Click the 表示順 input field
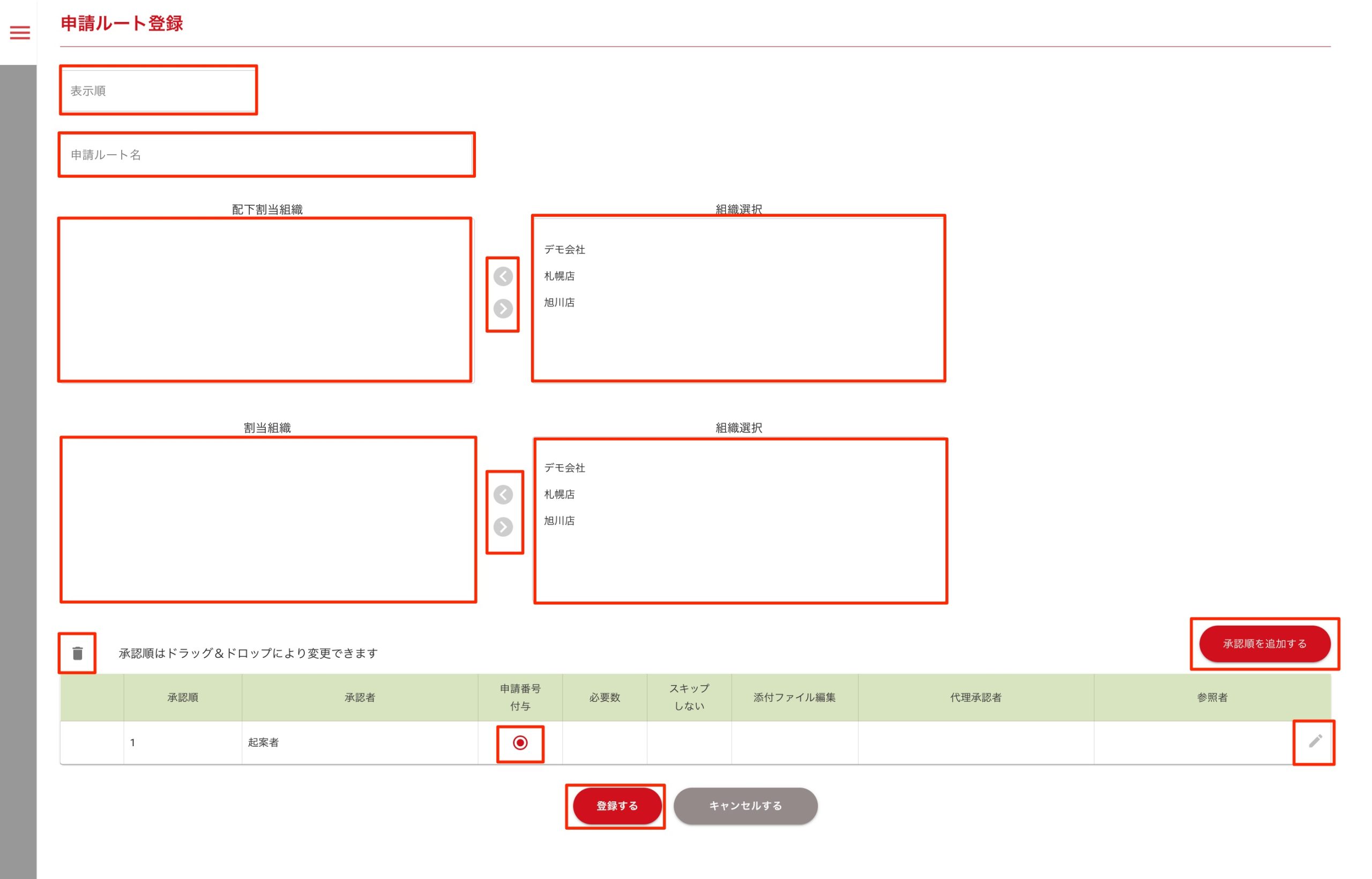This screenshot has height=879, width=1372. [x=158, y=91]
